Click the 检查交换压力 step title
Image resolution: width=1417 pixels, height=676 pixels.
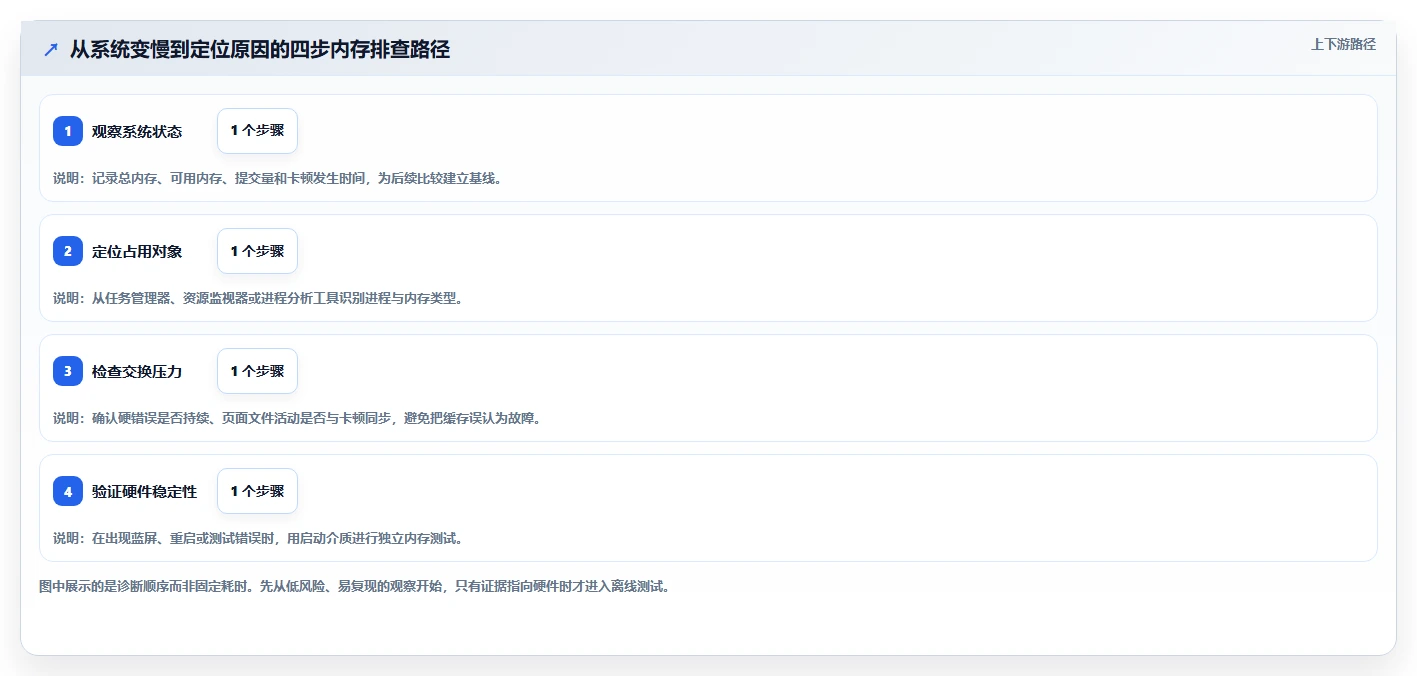(x=137, y=371)
